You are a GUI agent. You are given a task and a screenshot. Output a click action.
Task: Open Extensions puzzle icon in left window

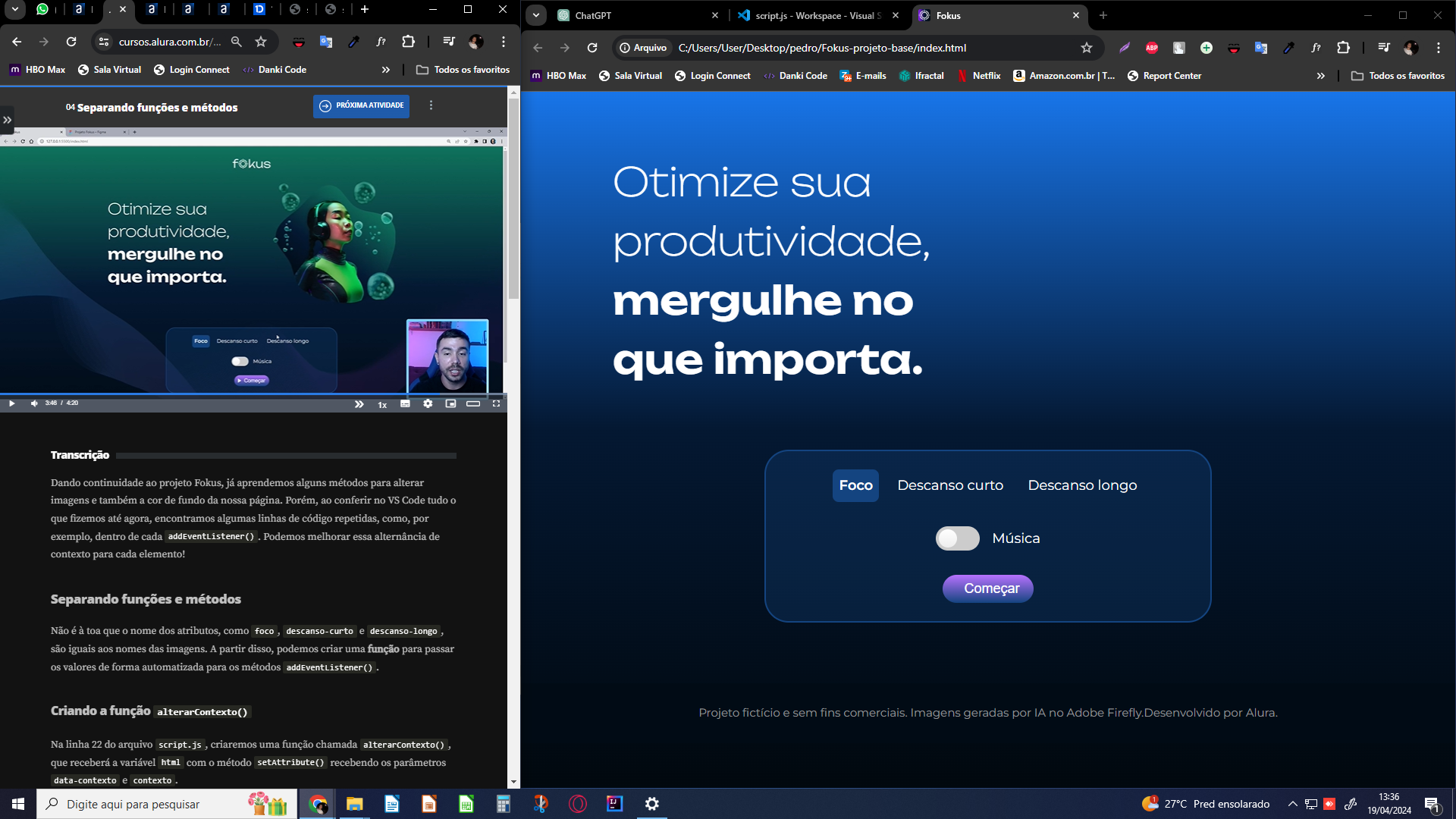click(409, 42)
